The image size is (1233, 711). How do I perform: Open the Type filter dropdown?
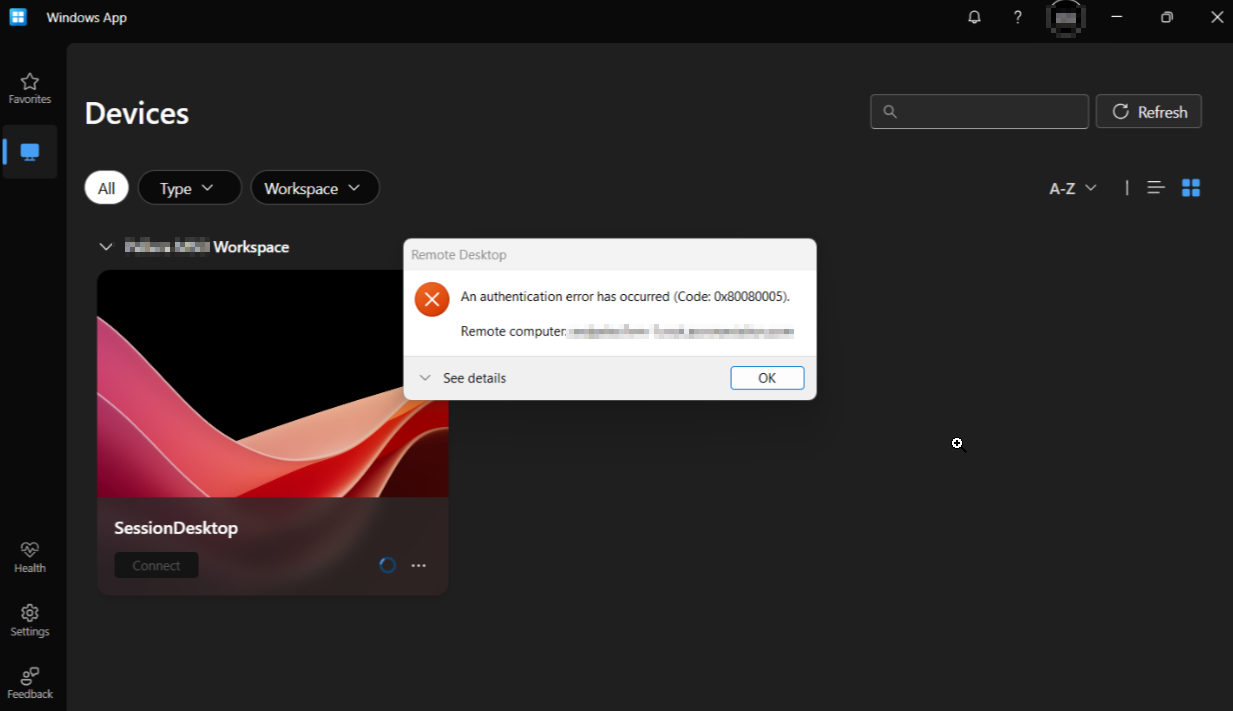tap(189, 187)
